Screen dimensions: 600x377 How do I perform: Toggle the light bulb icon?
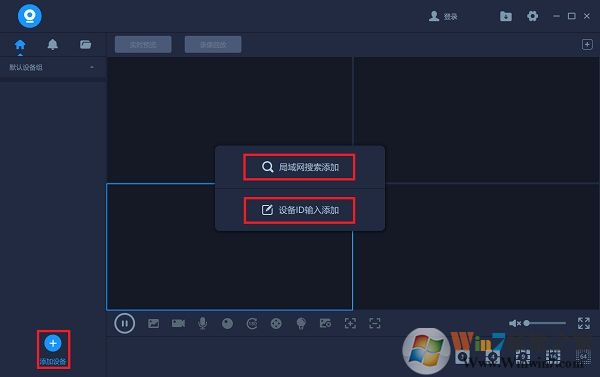pos(301,323)
